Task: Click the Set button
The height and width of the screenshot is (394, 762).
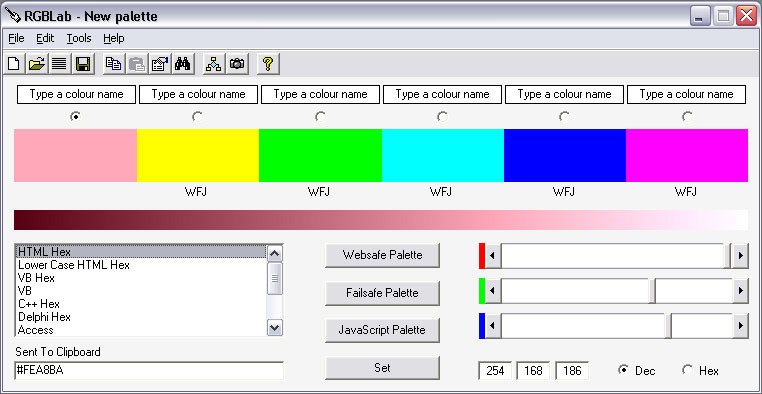Action: coord(382,368)
